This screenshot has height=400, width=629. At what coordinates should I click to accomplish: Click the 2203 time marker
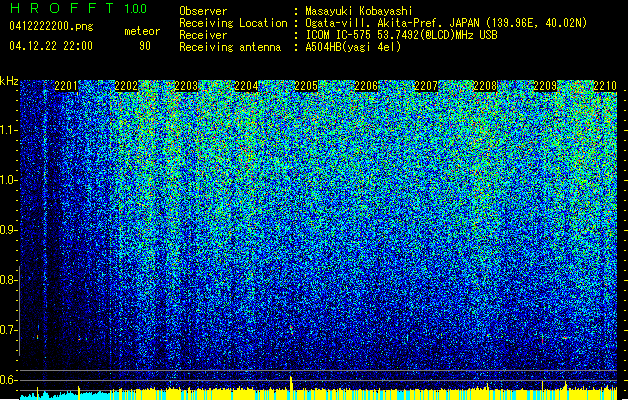186,86
